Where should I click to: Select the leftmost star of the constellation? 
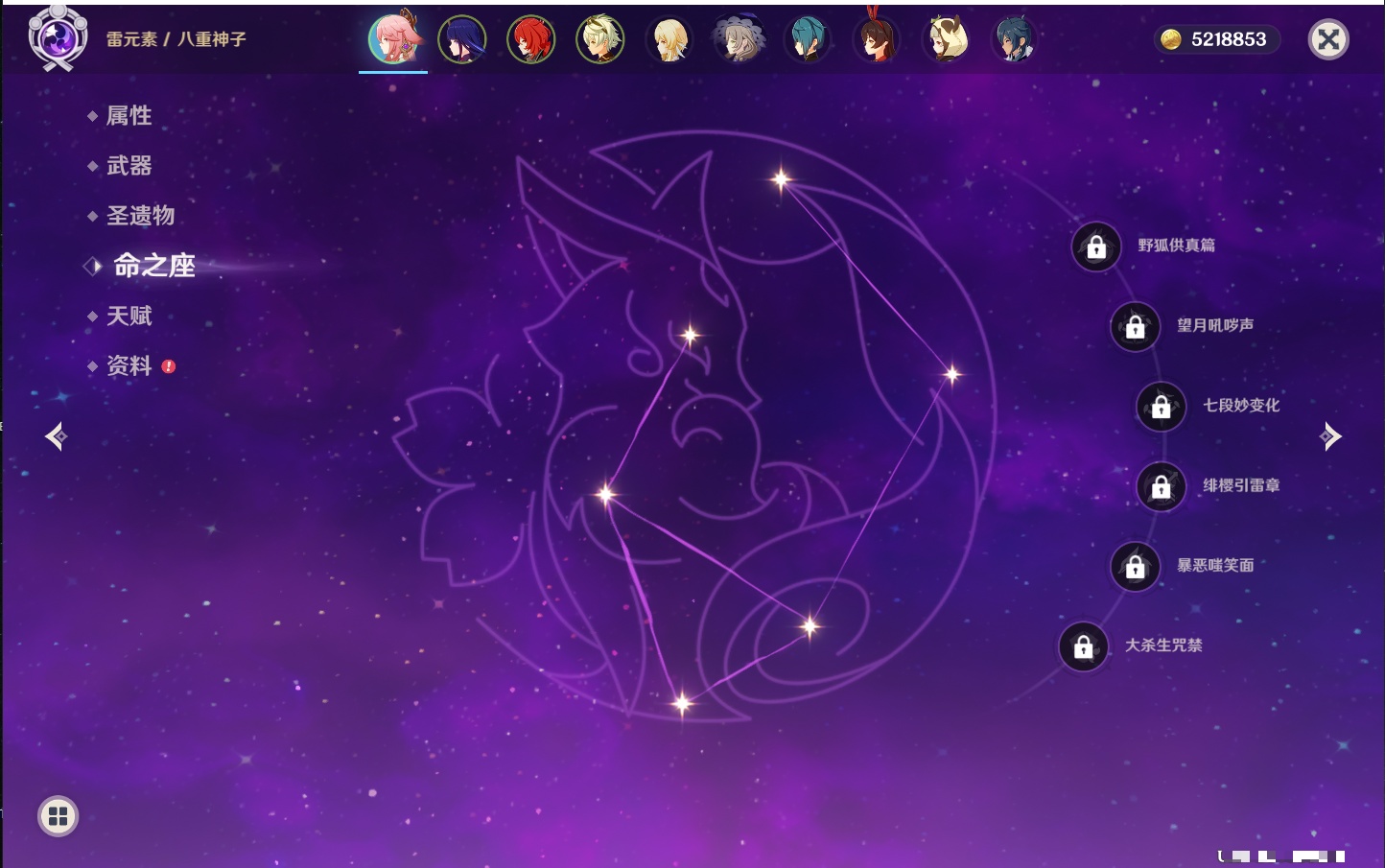(605, 495)
